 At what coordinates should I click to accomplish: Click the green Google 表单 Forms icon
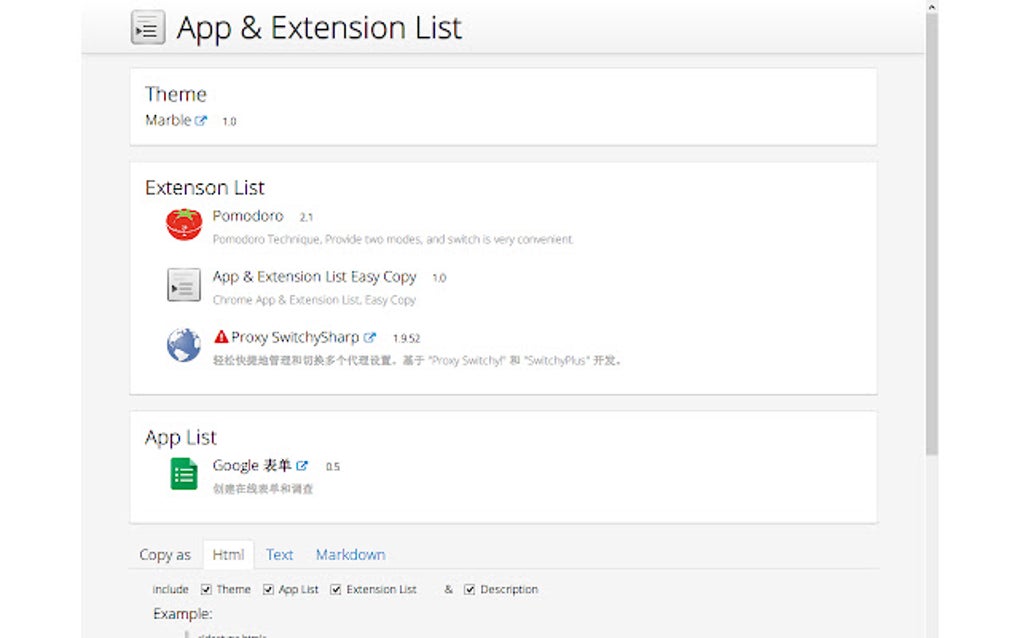coord(183,473)
